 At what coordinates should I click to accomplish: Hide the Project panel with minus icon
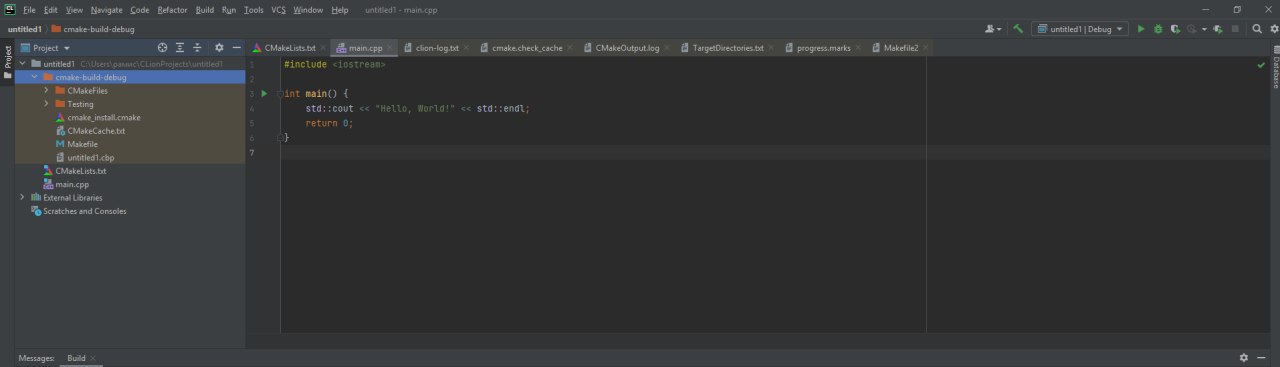[236, 47]
